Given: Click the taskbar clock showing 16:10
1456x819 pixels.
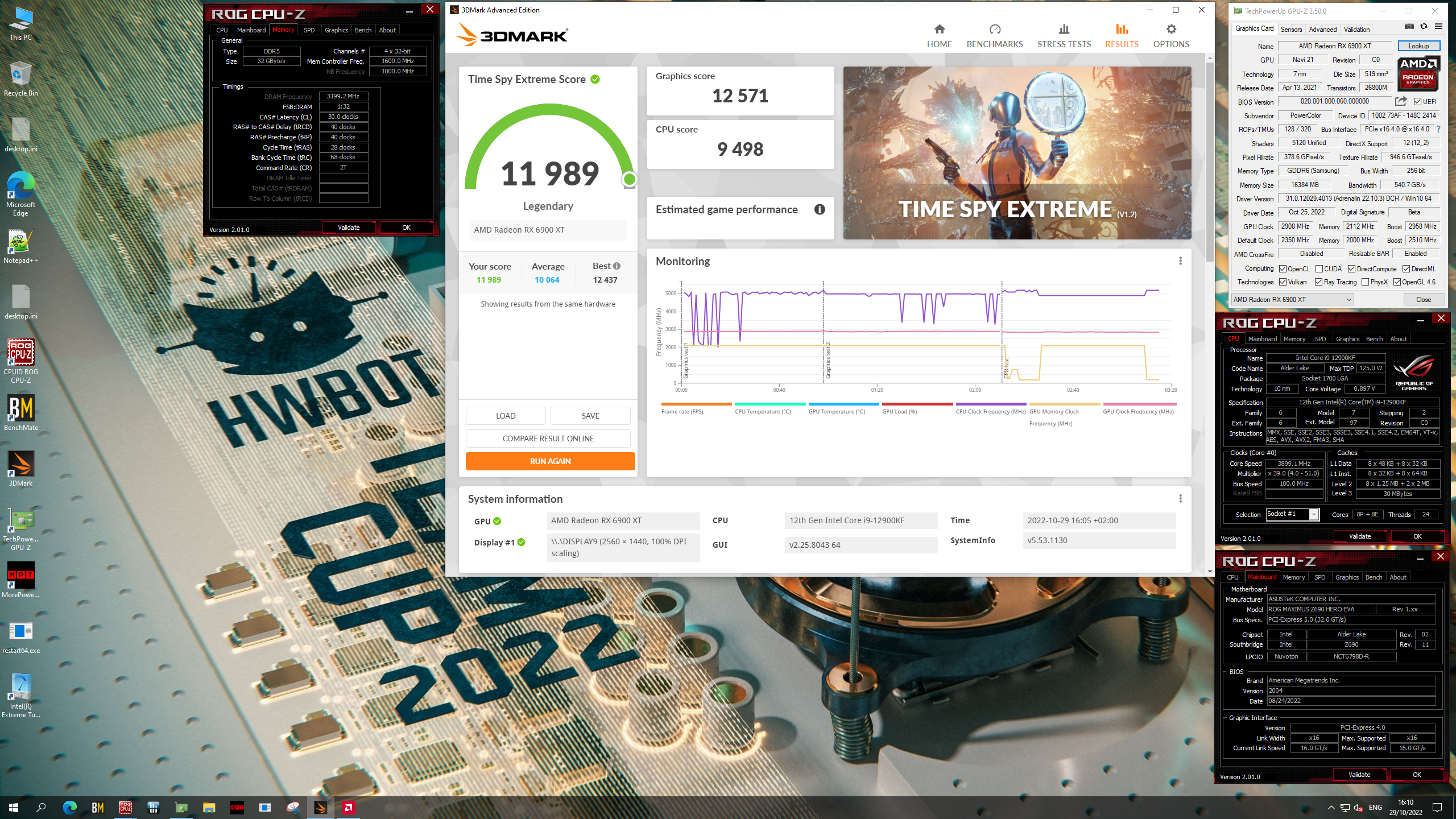Looking at the screenshot, I should click(x=1405, y=807).
